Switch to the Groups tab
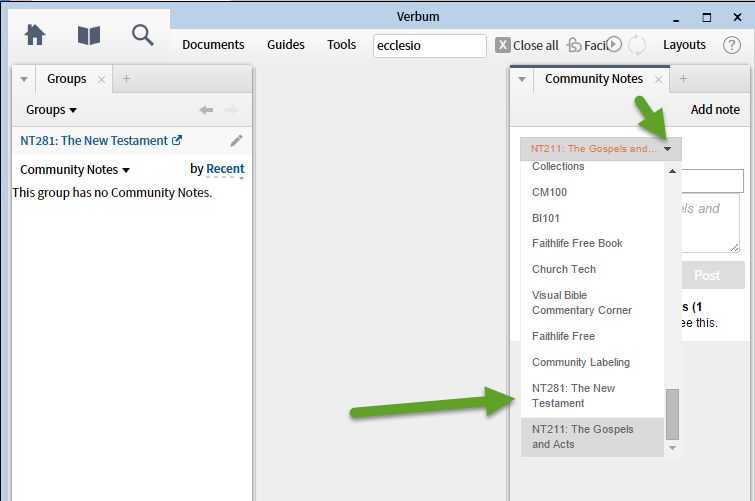755x501 pixels. click(x=66, y=79)
